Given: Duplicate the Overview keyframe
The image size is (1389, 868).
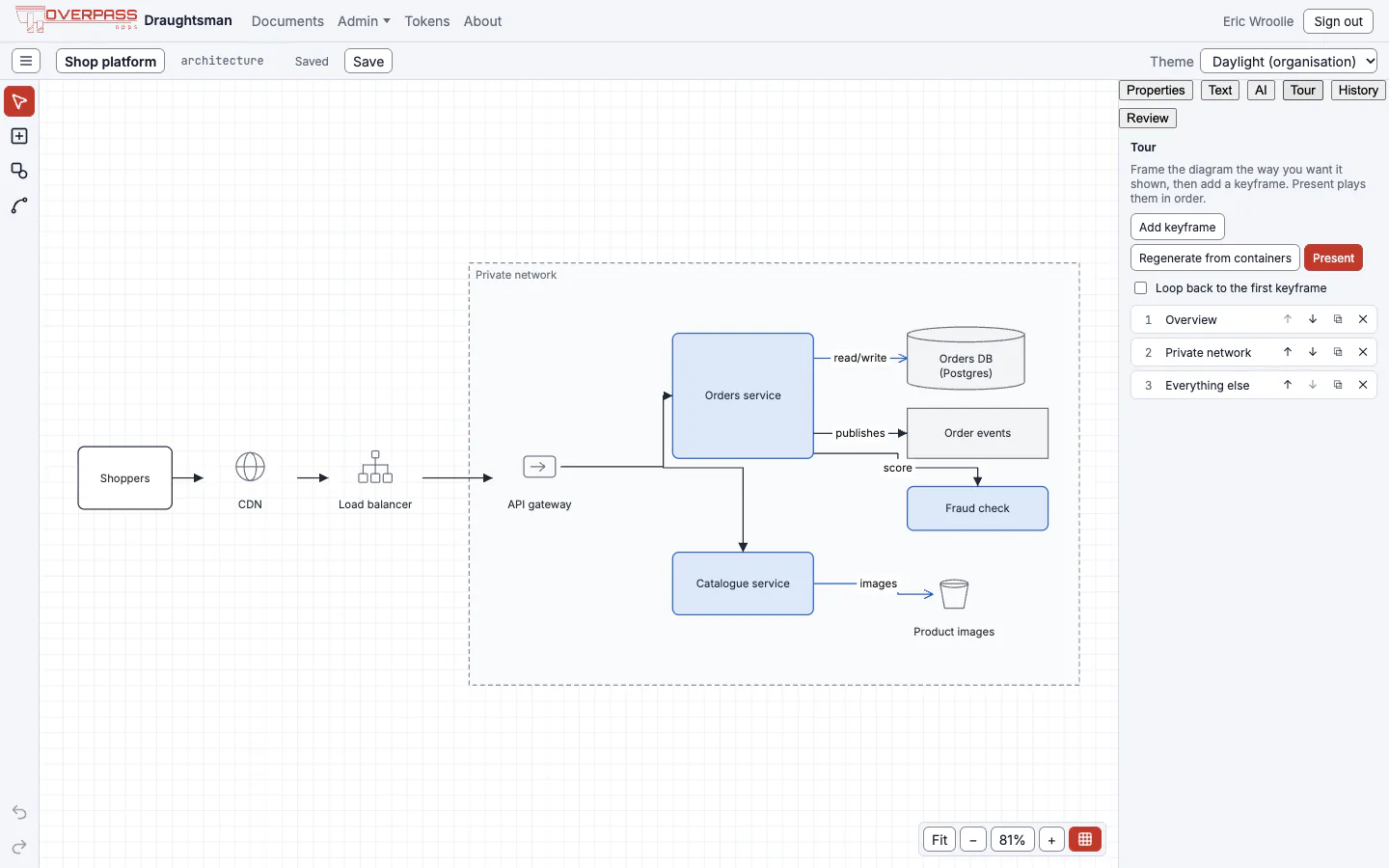Looking at the screenshot, I should [x=1338, y=319].
